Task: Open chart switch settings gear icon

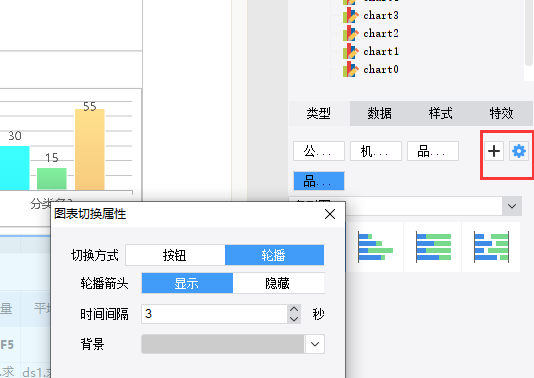Action: point(519,151)
